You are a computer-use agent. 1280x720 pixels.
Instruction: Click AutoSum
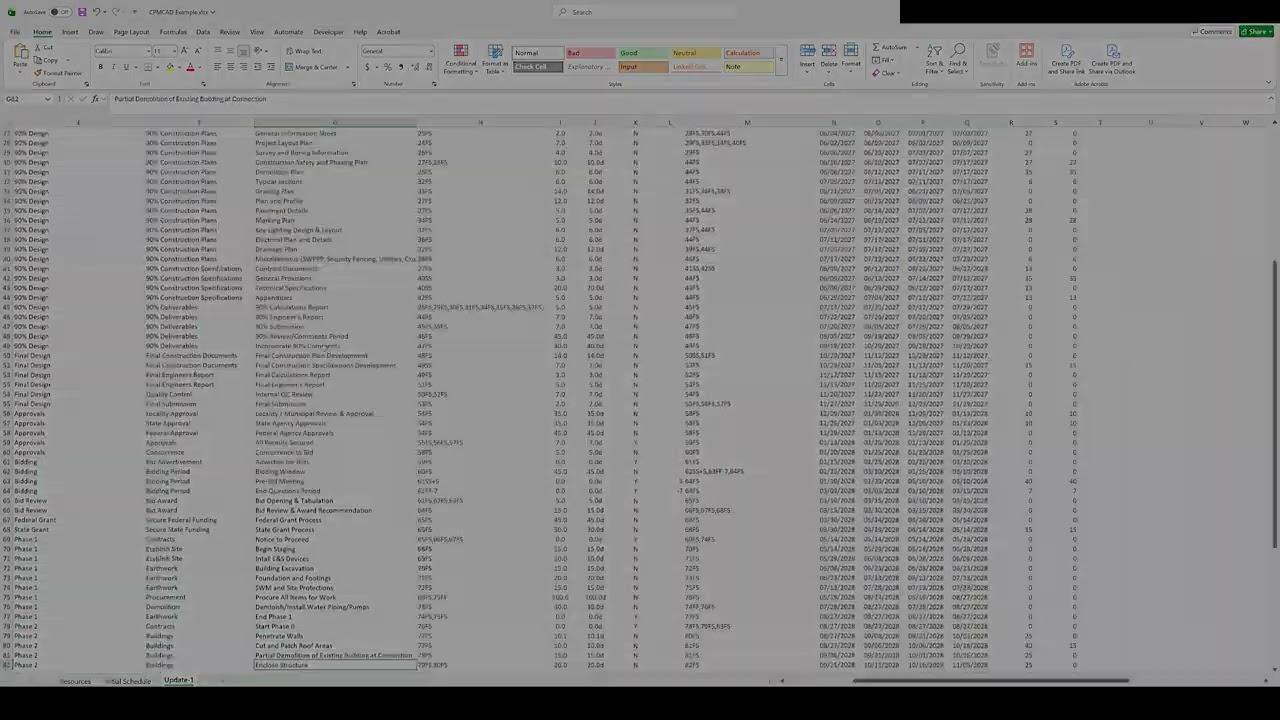(x=890, y=48)
